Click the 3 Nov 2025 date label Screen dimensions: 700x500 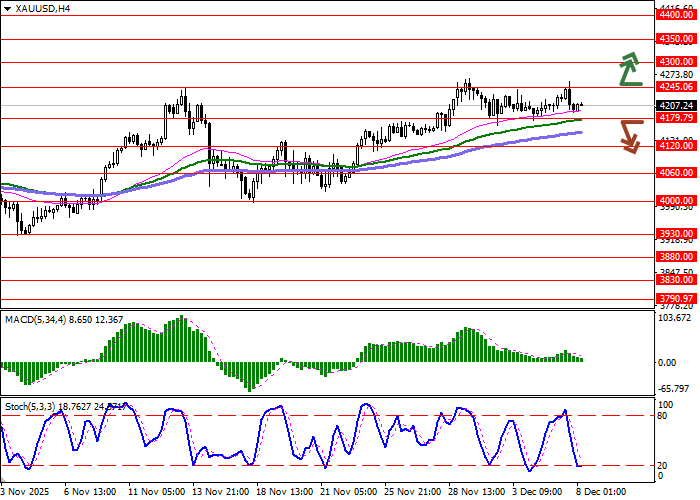pyautogui.click(x=25, y=492)
